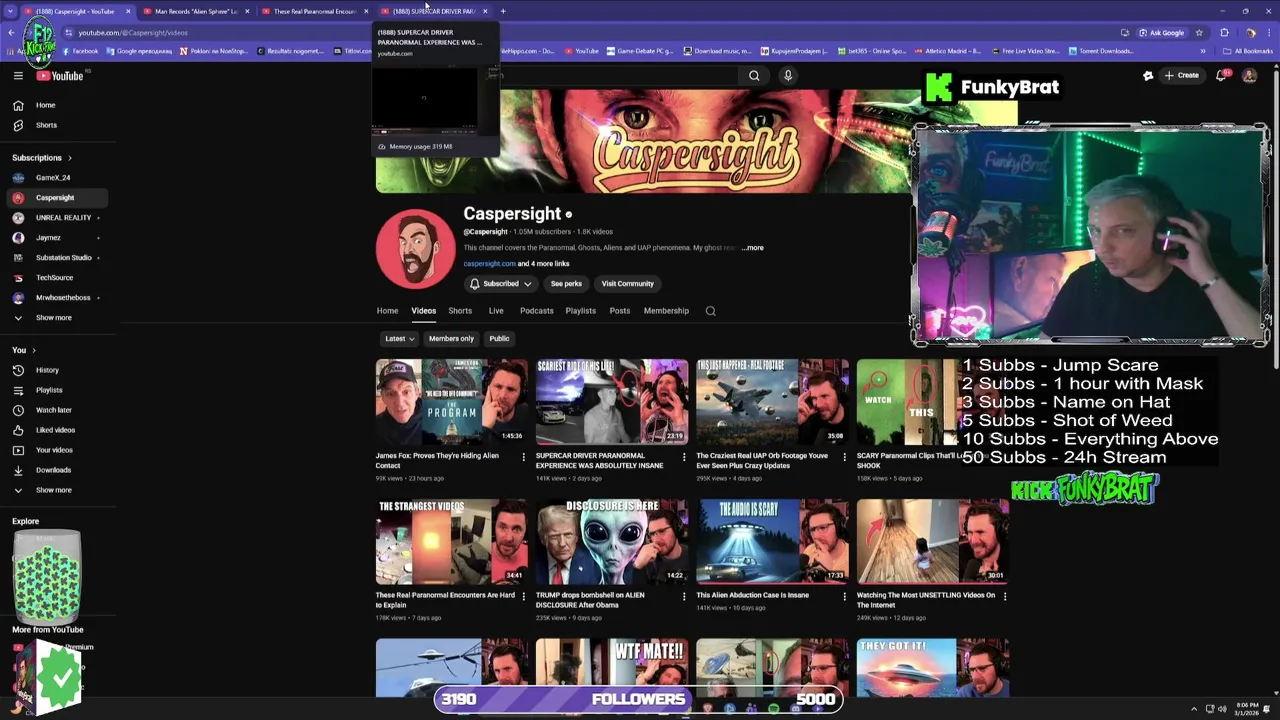This screenshot has width=1280, height=720.
Task: Open the All Bookmarks folder
Action: 1247,51
